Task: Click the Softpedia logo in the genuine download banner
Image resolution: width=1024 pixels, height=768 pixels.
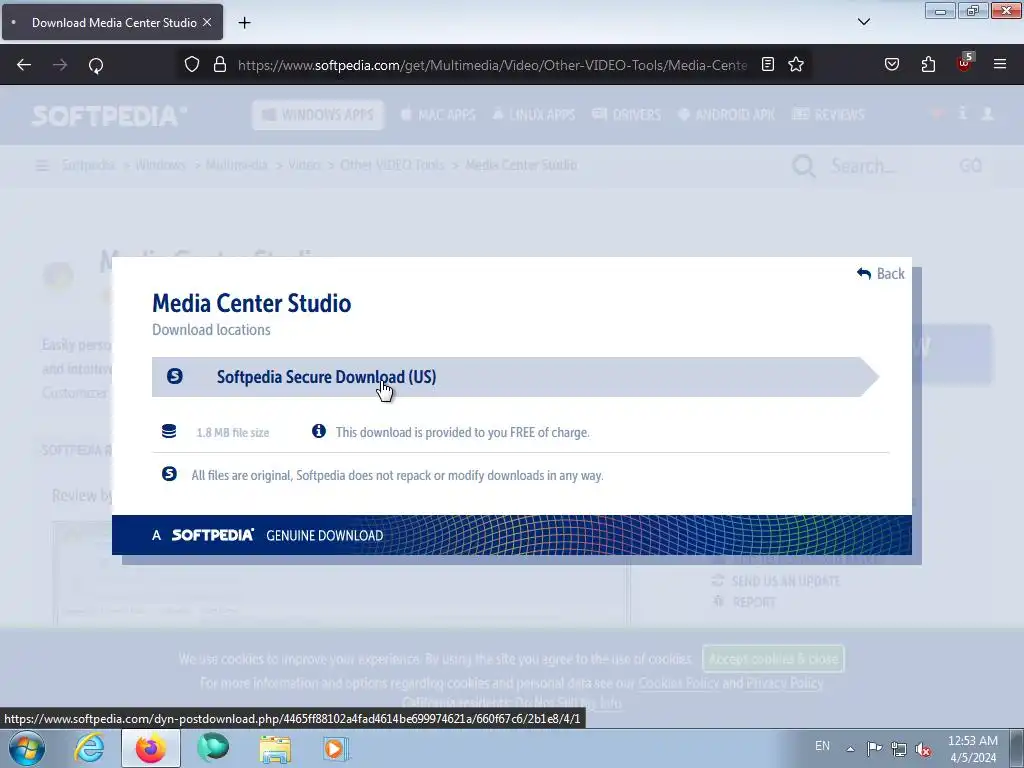Action: pyautogui.click(x=212, y=535)
